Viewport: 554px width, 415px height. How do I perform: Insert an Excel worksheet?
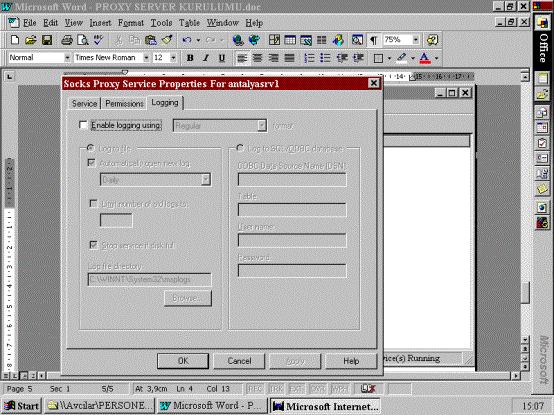306,40
